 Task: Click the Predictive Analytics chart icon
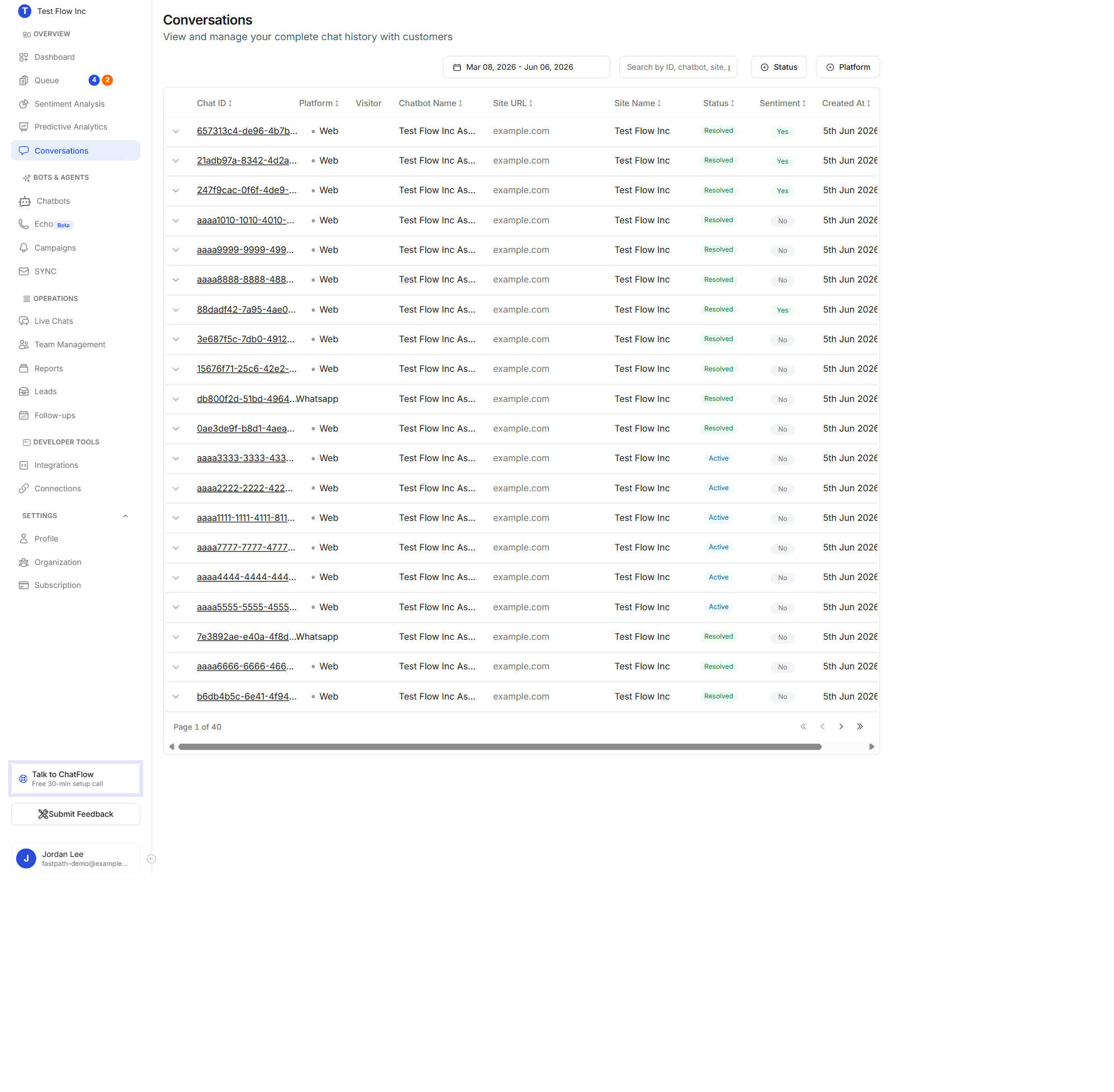[23, 127]
